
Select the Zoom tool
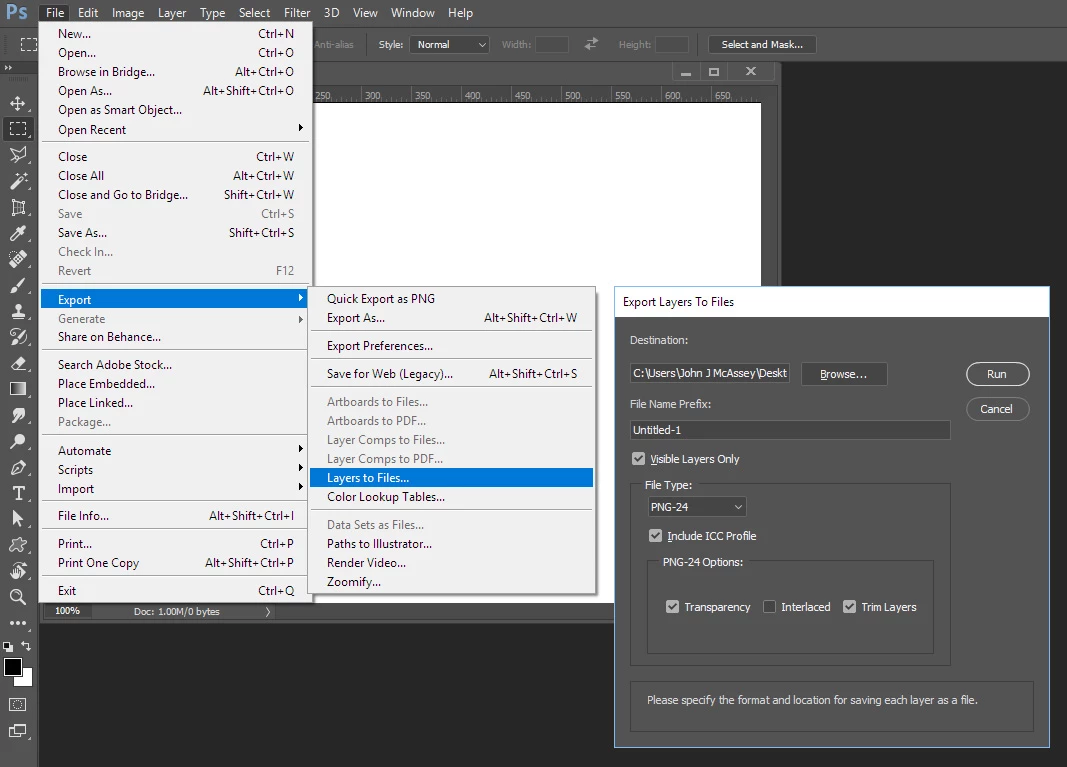18,597
